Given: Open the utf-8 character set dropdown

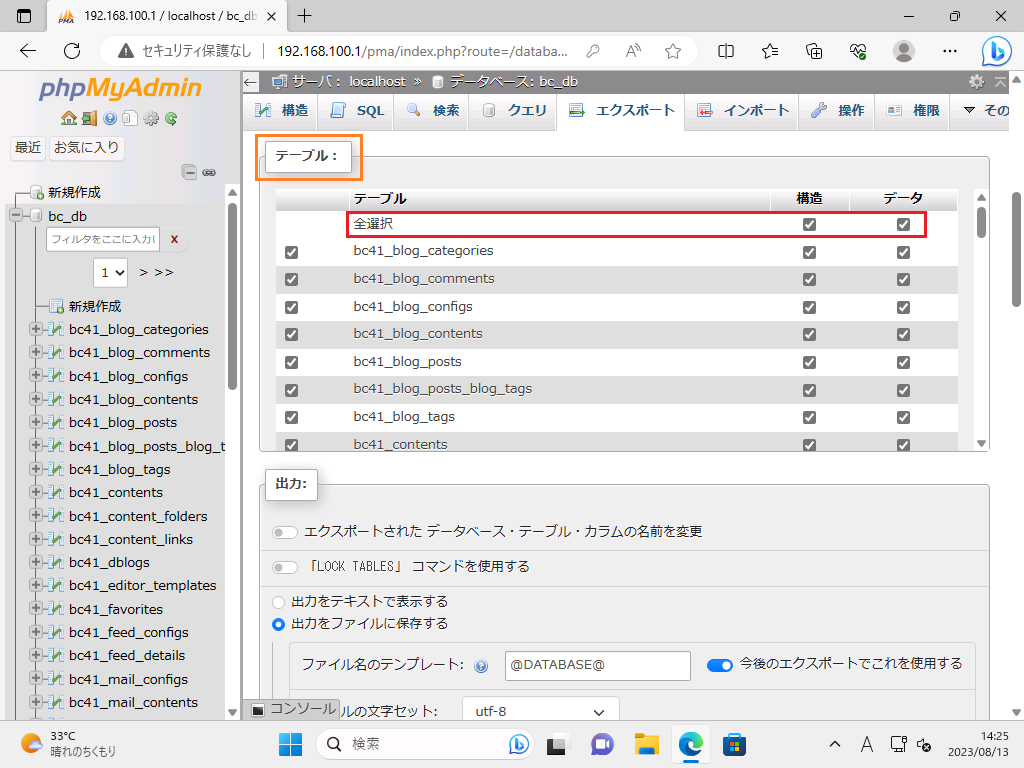Looking at the screenshot, I should 540,712.
